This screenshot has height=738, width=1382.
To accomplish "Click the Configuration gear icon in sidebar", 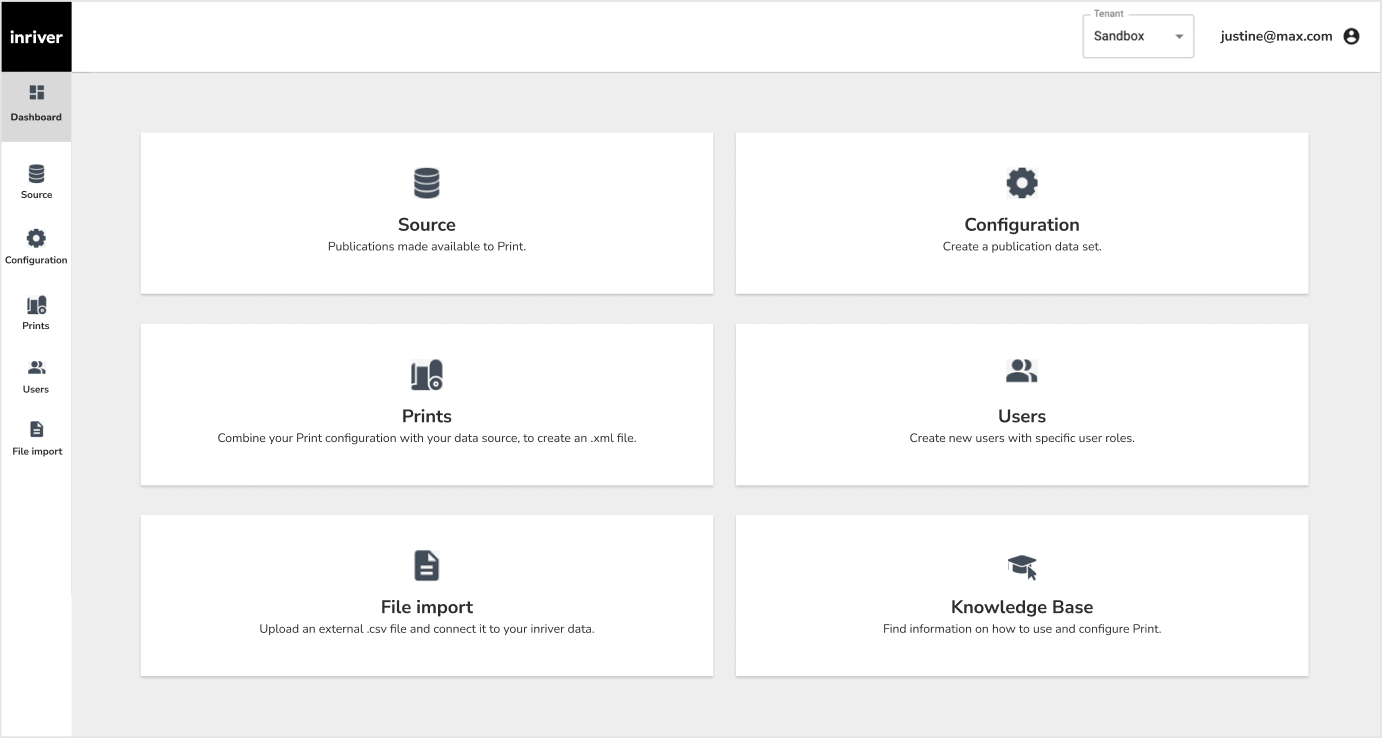I will point(36,238).
